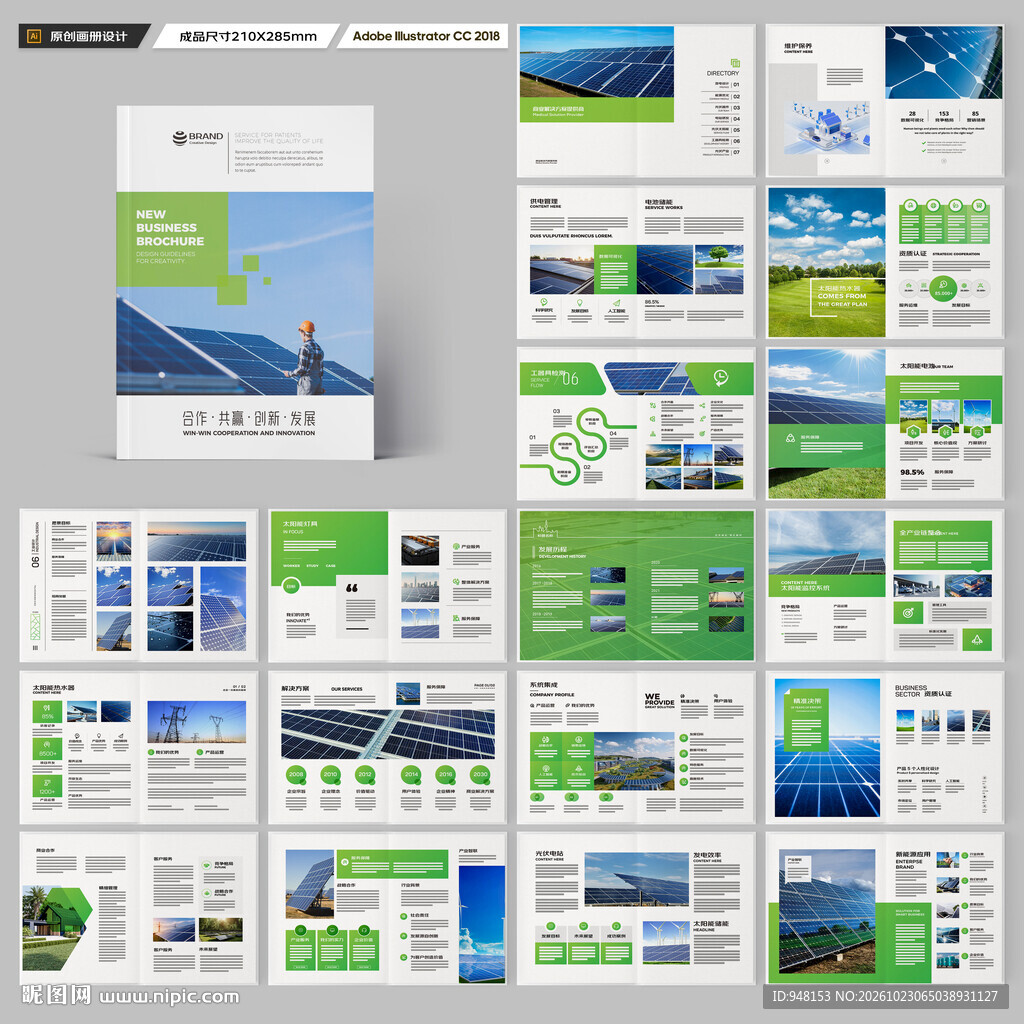Open the 系统集成 spread
The image size is (1024, 1024).
[x=636, y=747]
